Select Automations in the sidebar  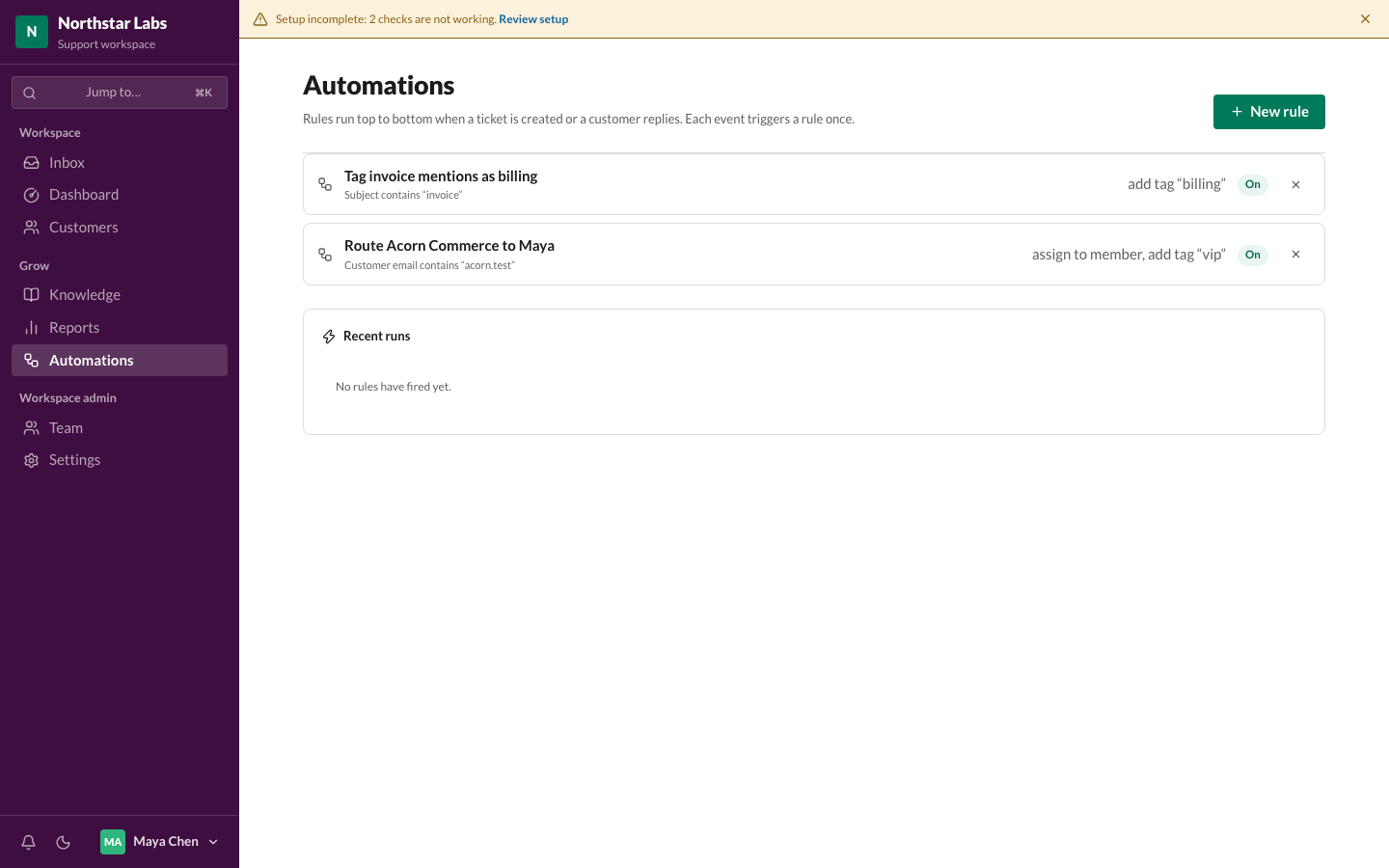[x=120, y=361]
